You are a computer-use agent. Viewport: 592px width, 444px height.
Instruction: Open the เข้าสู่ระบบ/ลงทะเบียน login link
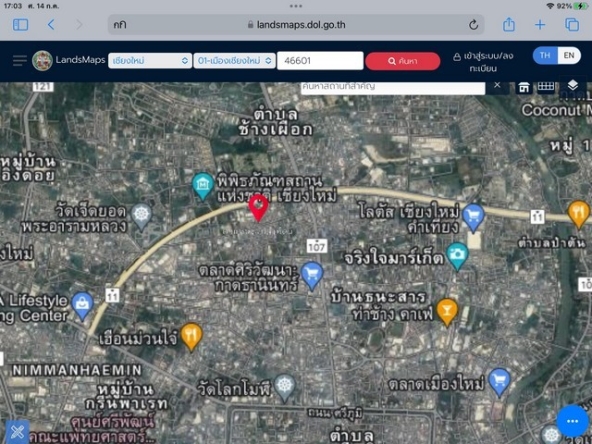click(484, 62)
